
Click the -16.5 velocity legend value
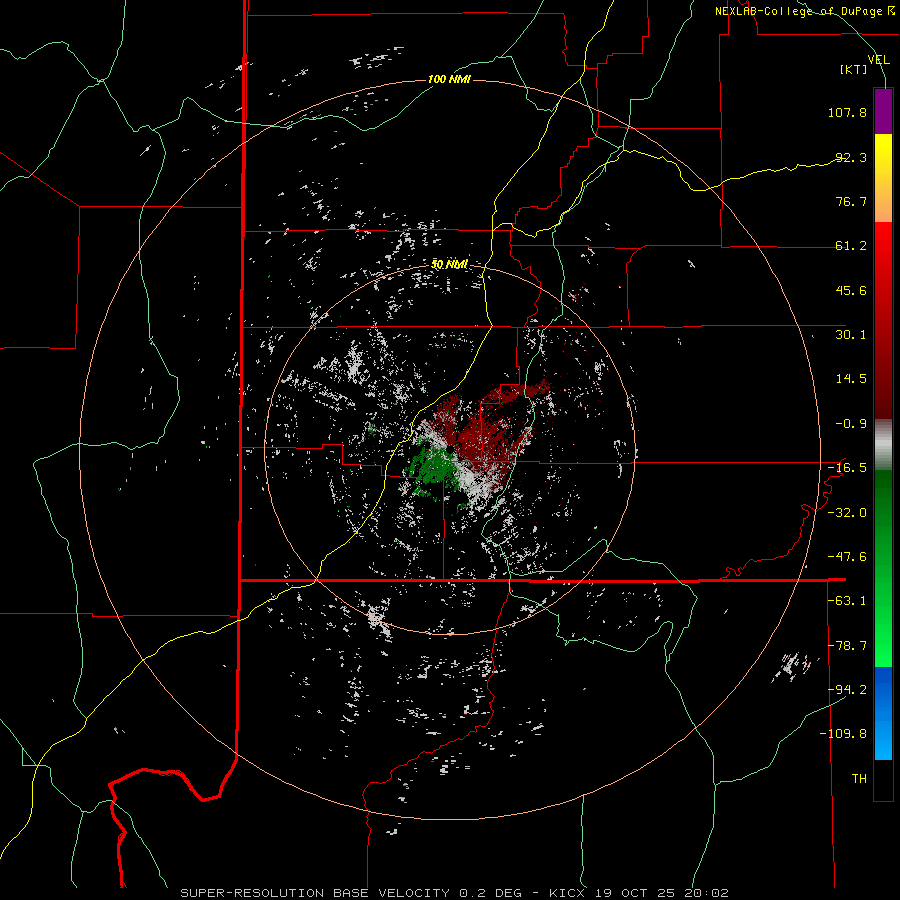pos(847,468)
